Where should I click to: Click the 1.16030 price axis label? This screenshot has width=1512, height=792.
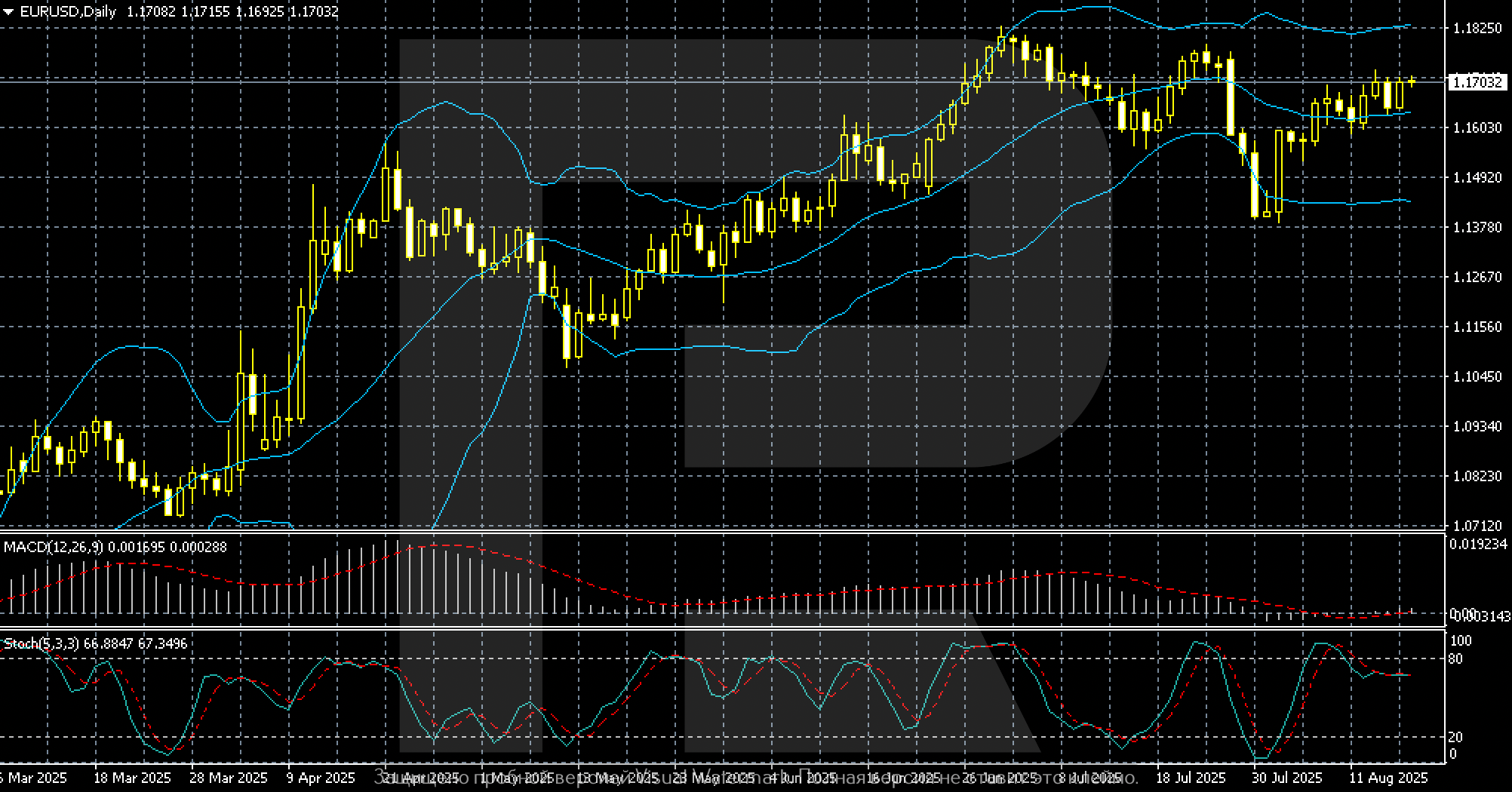click(x=1477, y=127)
